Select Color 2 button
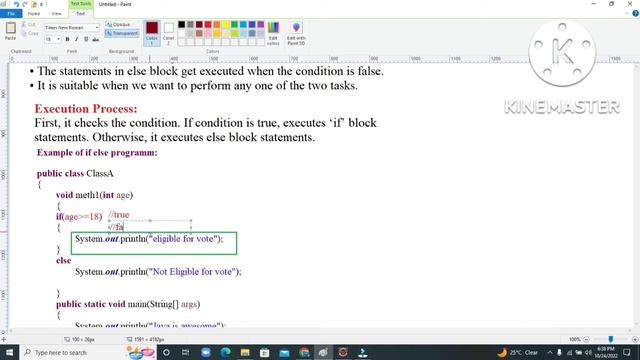 169,33
